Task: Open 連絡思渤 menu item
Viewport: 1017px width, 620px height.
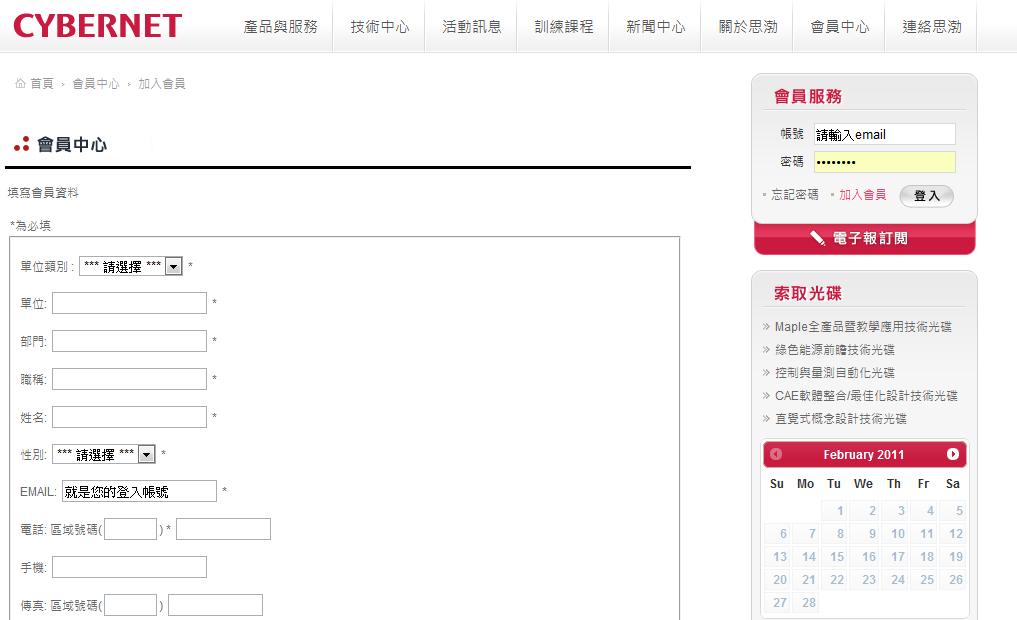Action: [931, 27]
